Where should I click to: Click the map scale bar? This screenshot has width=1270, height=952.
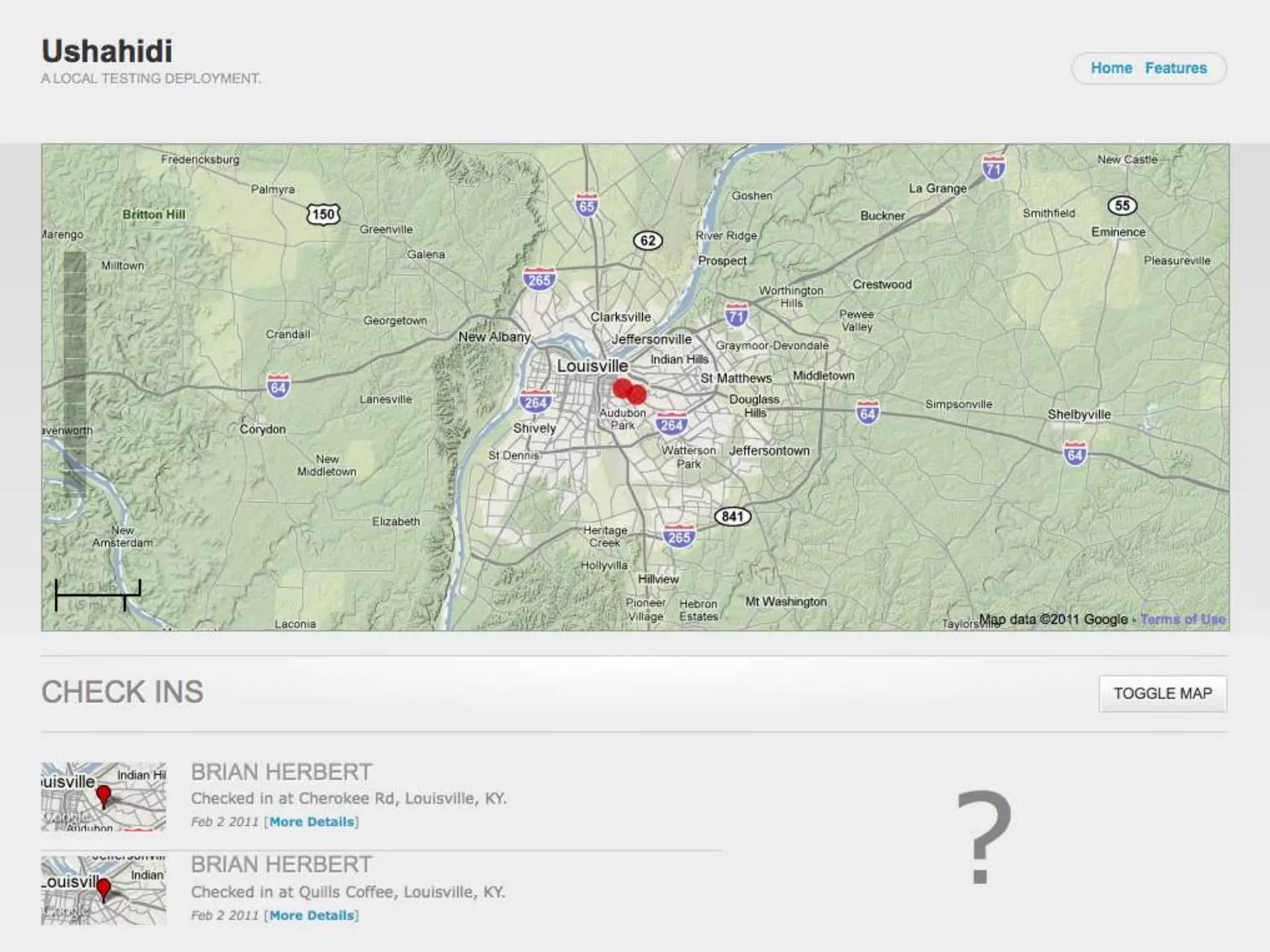[98, 596]
